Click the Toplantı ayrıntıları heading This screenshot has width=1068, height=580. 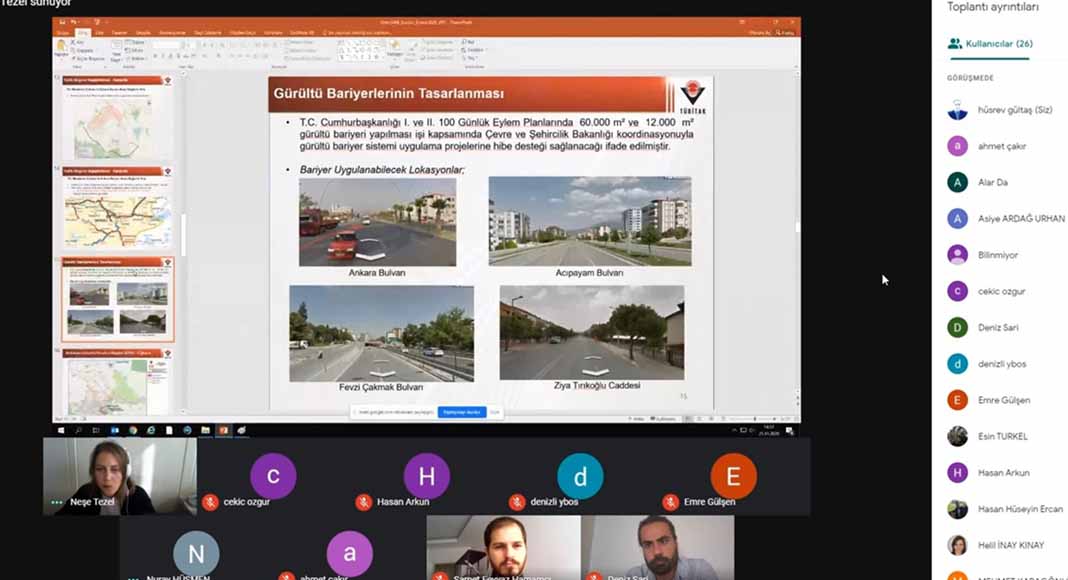click(993, 7)
